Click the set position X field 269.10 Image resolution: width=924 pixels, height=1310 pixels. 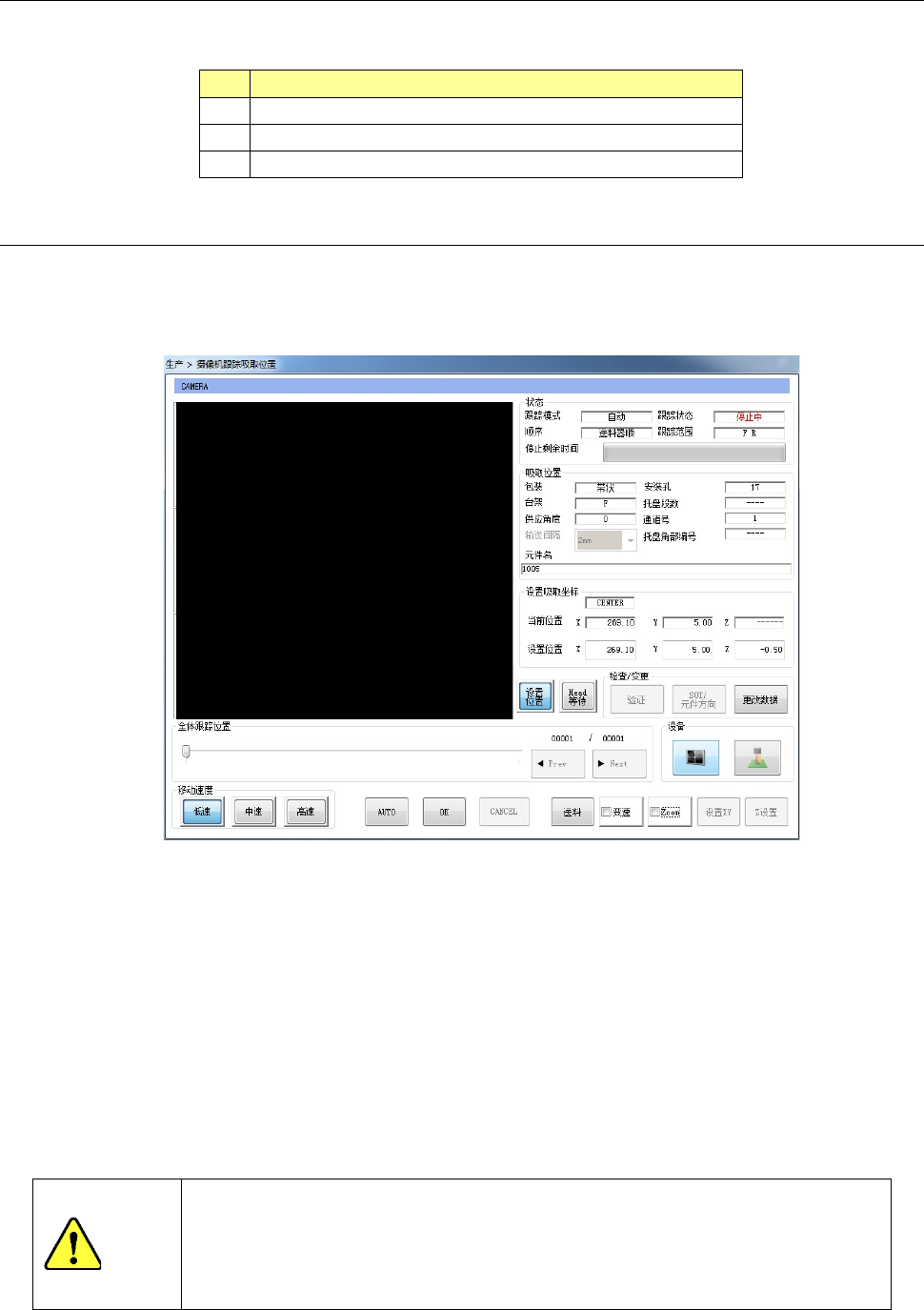pyautogui.click(x=611, y=650)
